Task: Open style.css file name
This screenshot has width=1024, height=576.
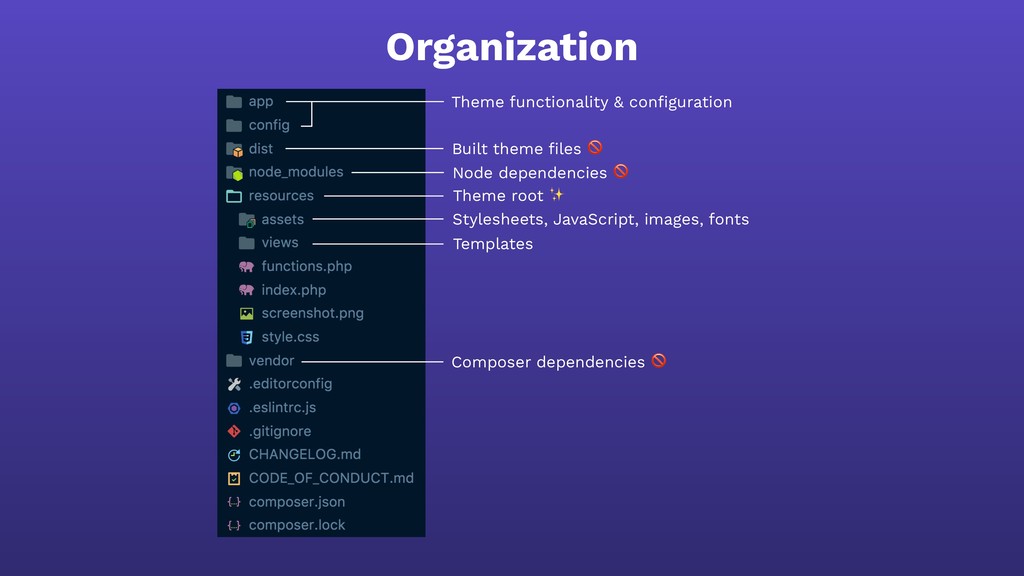Action: click(290, 338)
